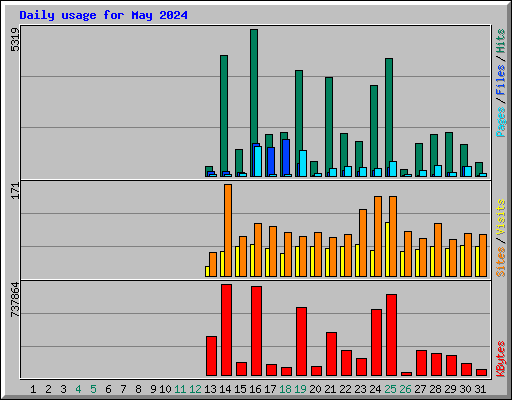The image size is (512, 400).
Task: Click the red "KBytes" legend label
Action: point(500,359)
